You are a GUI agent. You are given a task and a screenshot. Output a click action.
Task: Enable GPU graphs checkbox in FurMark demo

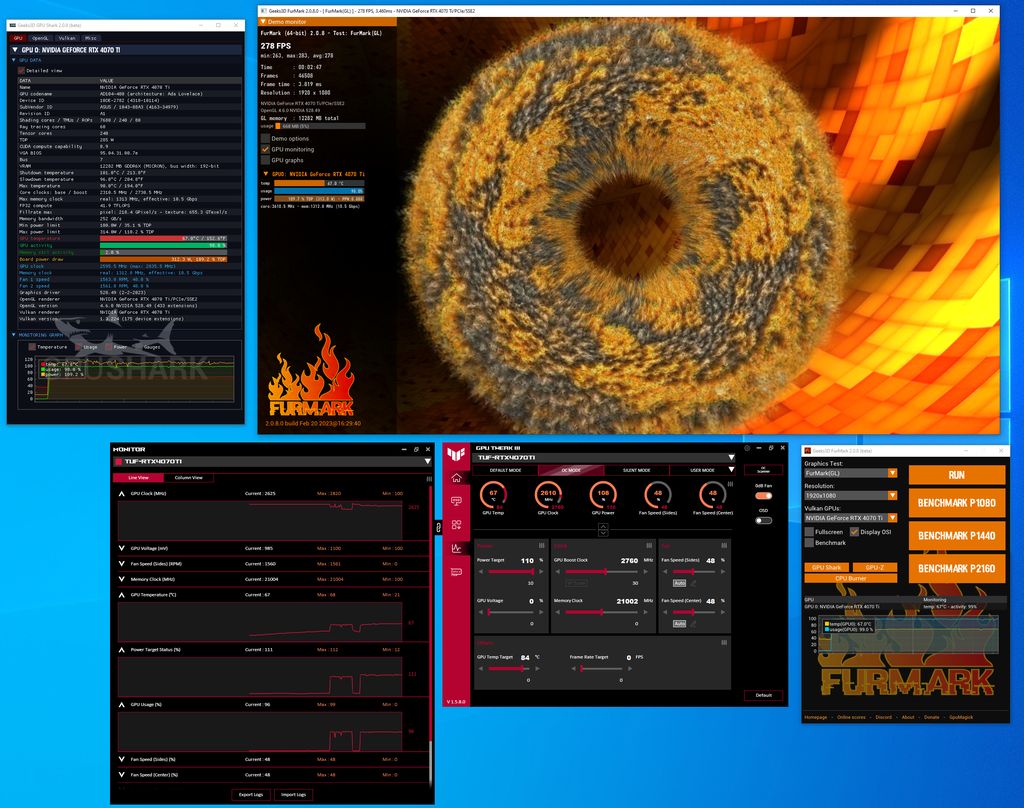265,160
